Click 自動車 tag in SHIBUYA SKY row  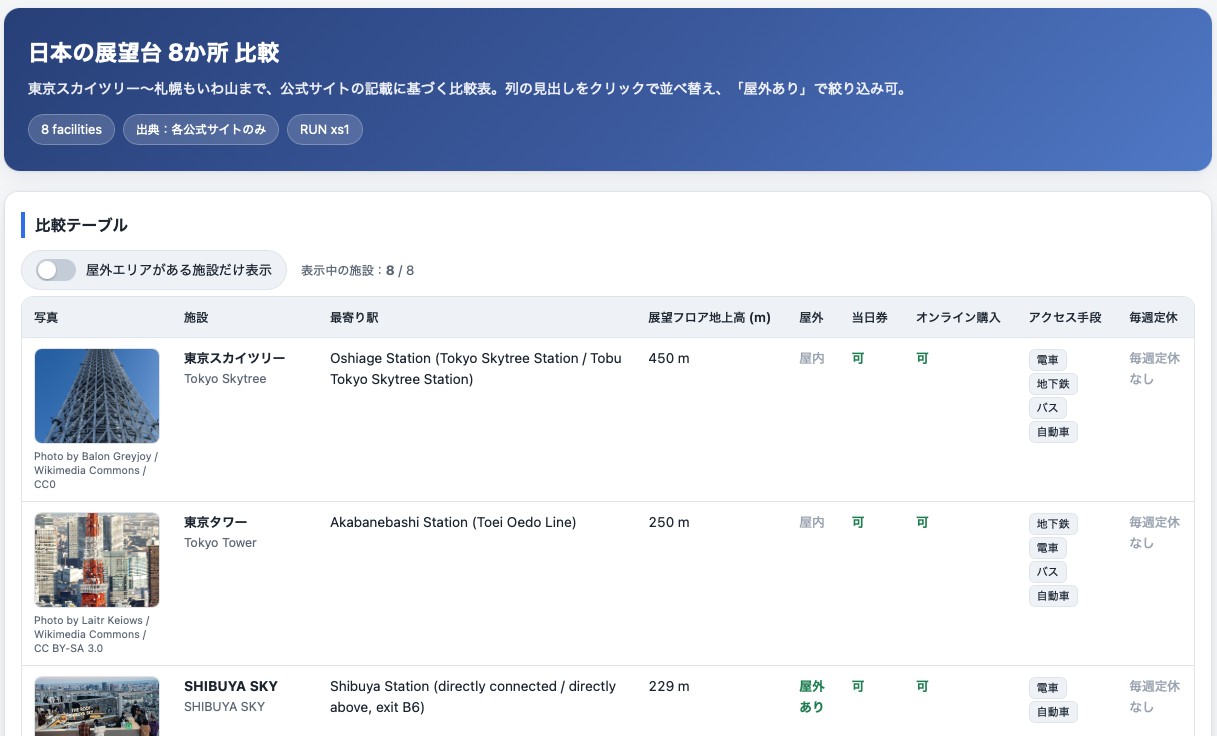[x=1053, y=712]
